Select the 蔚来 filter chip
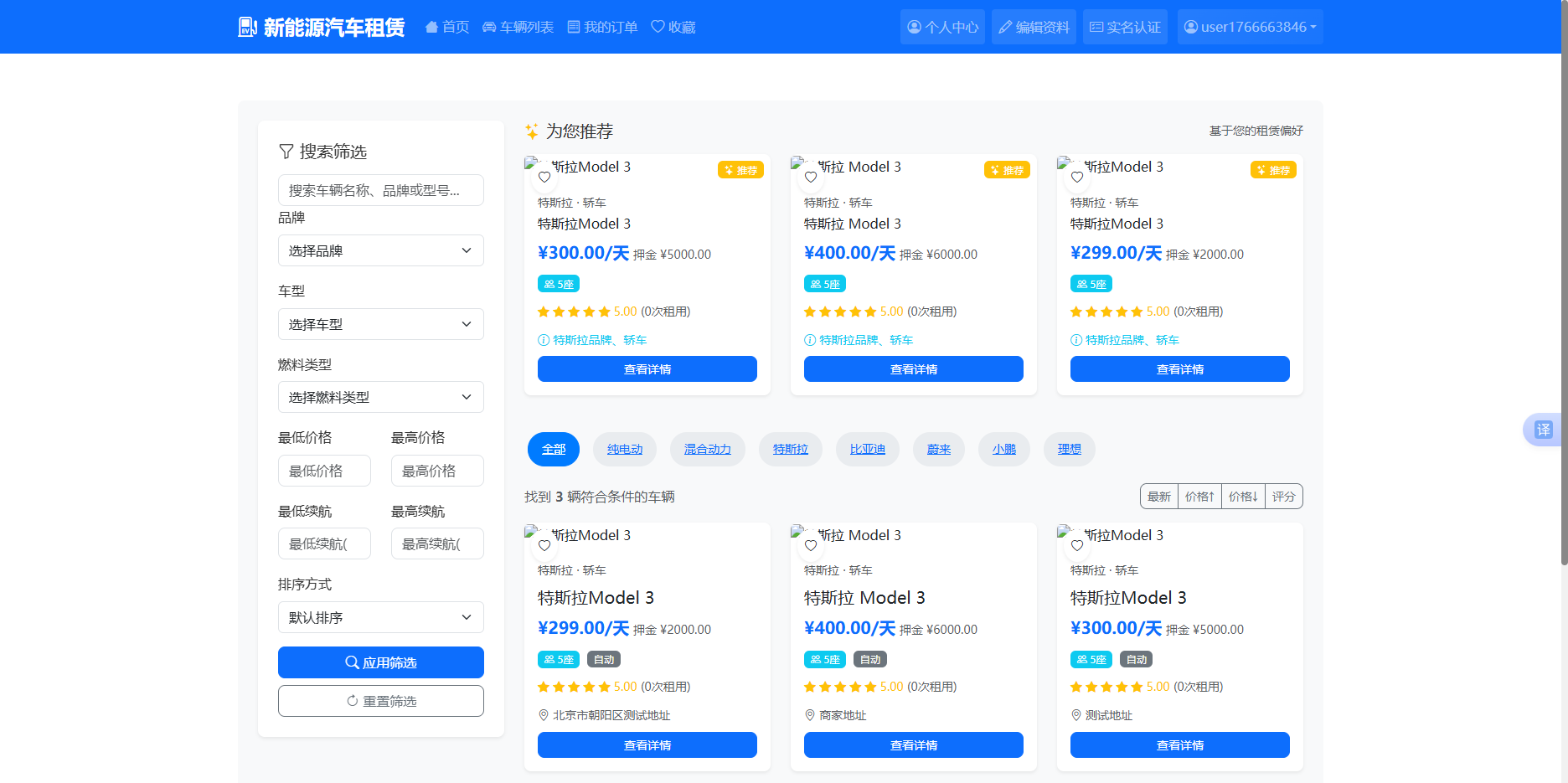Viewport: 1568px width, 783px height. point(939,449)
